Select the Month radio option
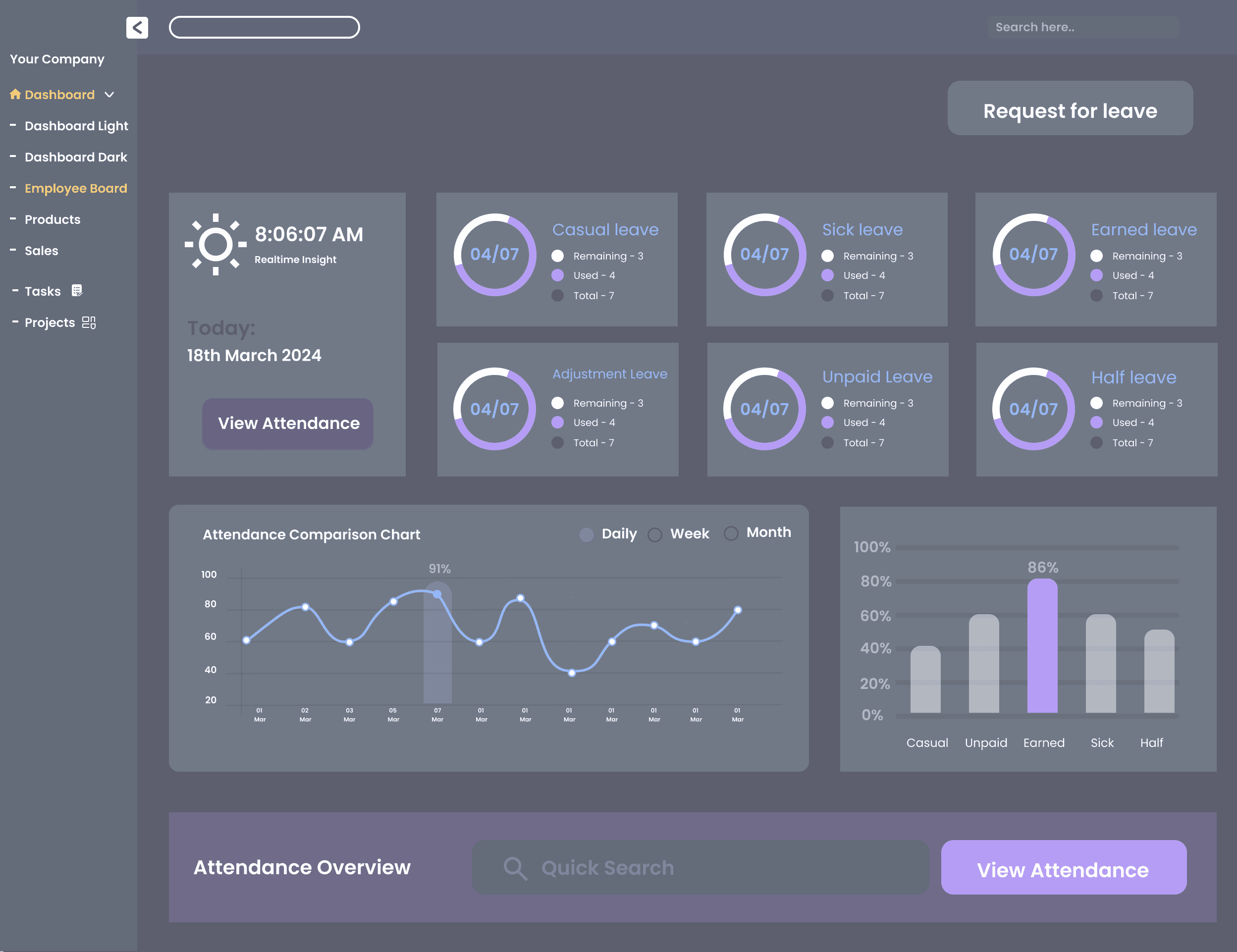Image resolution: width=1237 pixels, height=952 pixels. tap(731, 533)
